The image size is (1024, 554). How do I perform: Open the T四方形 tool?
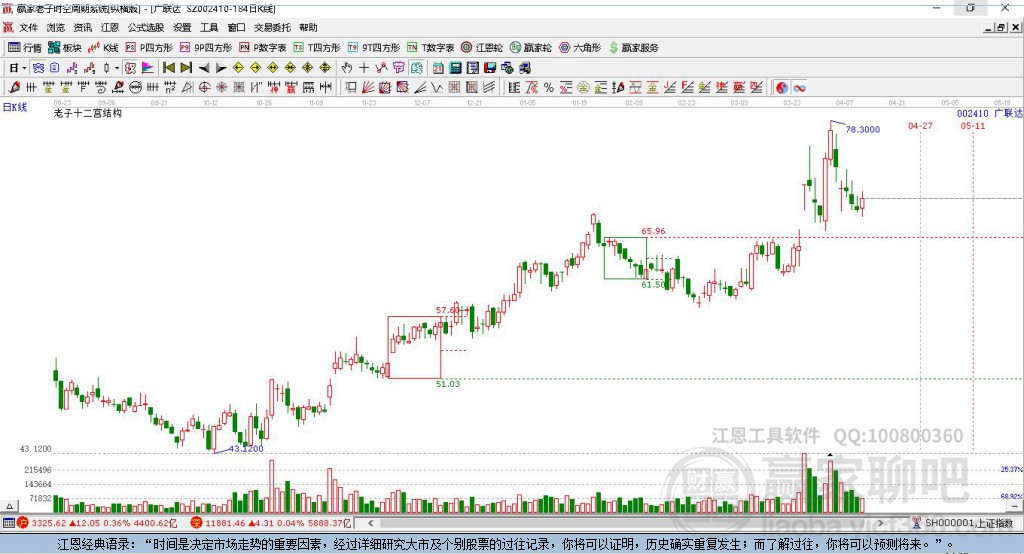[x=317, y=48]
